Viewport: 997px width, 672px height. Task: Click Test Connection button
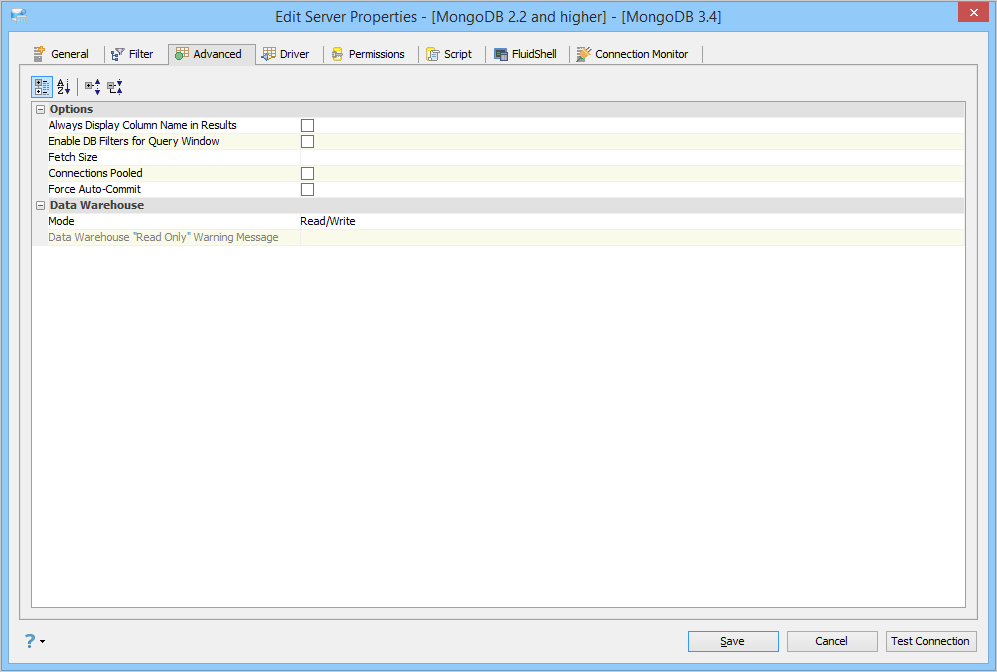[931, 641]
